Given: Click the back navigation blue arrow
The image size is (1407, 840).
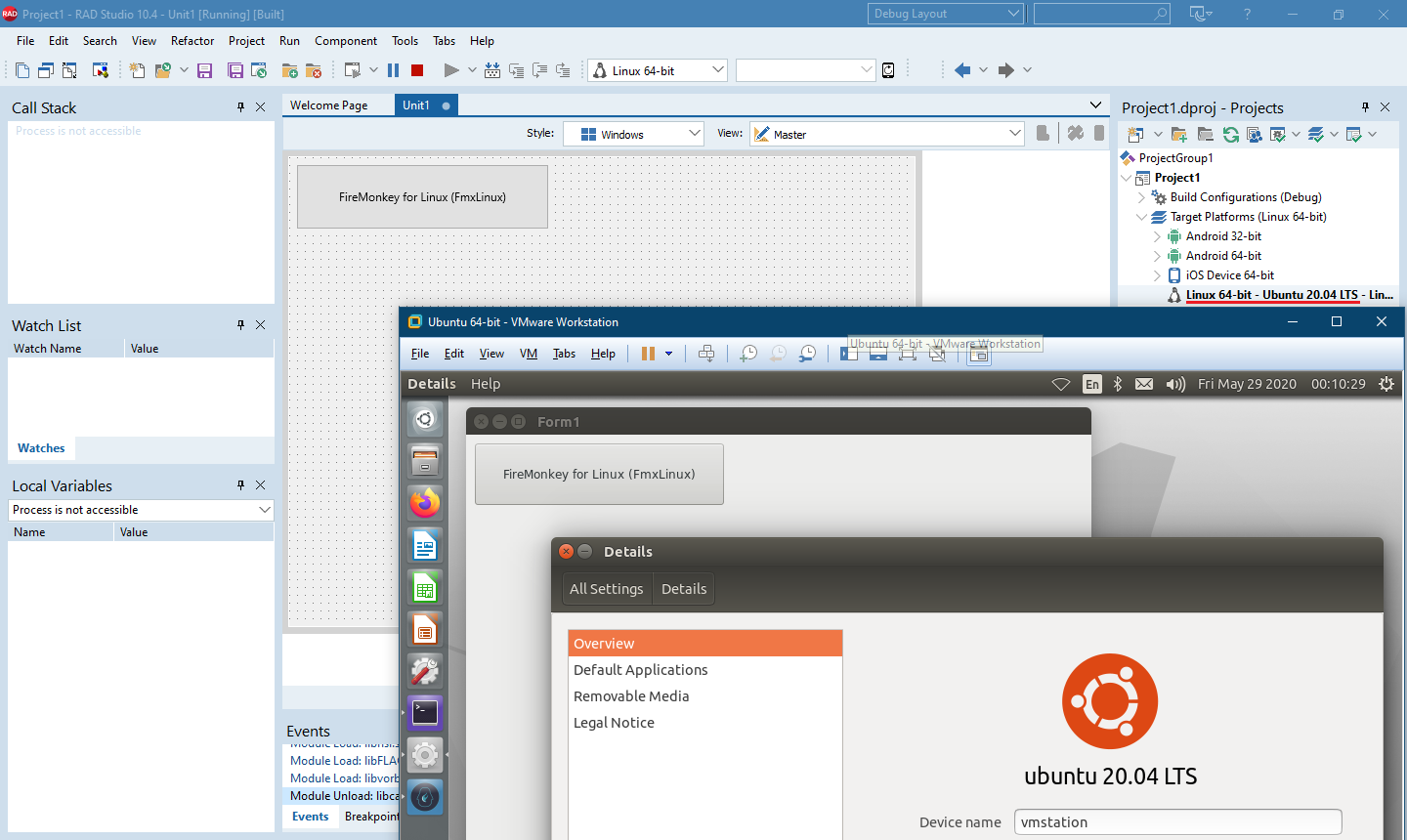Looking at the screenshot, I should 962,70.
